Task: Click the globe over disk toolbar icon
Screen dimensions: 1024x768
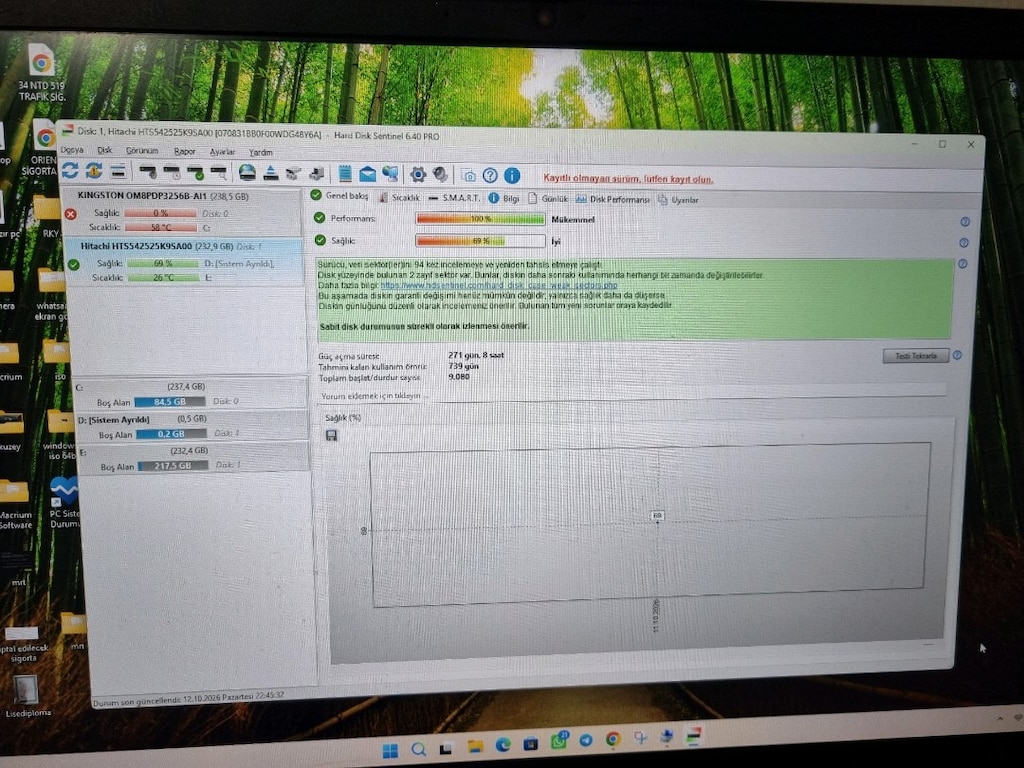Action: 247,172
